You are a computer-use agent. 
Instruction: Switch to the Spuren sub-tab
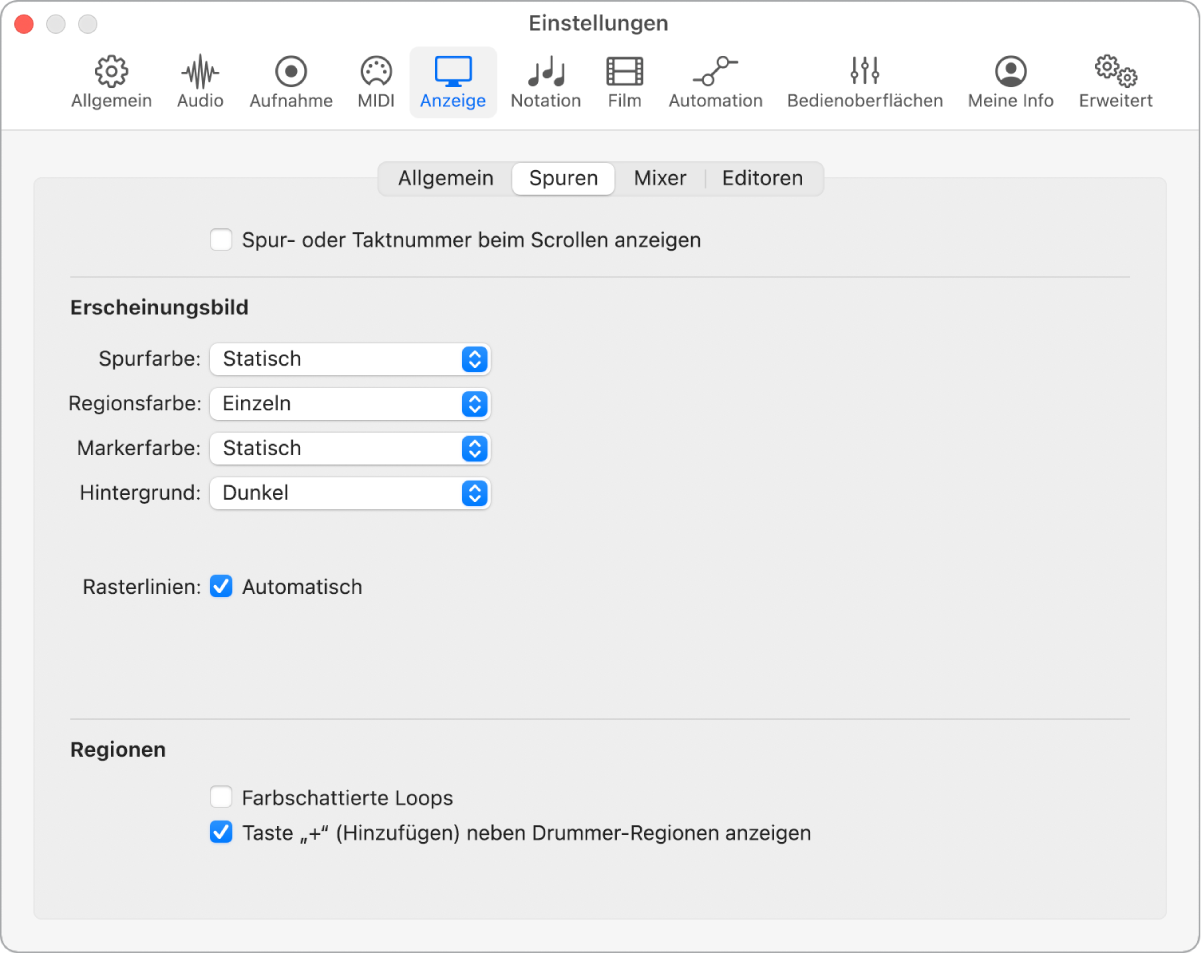(x=564, y=178)
